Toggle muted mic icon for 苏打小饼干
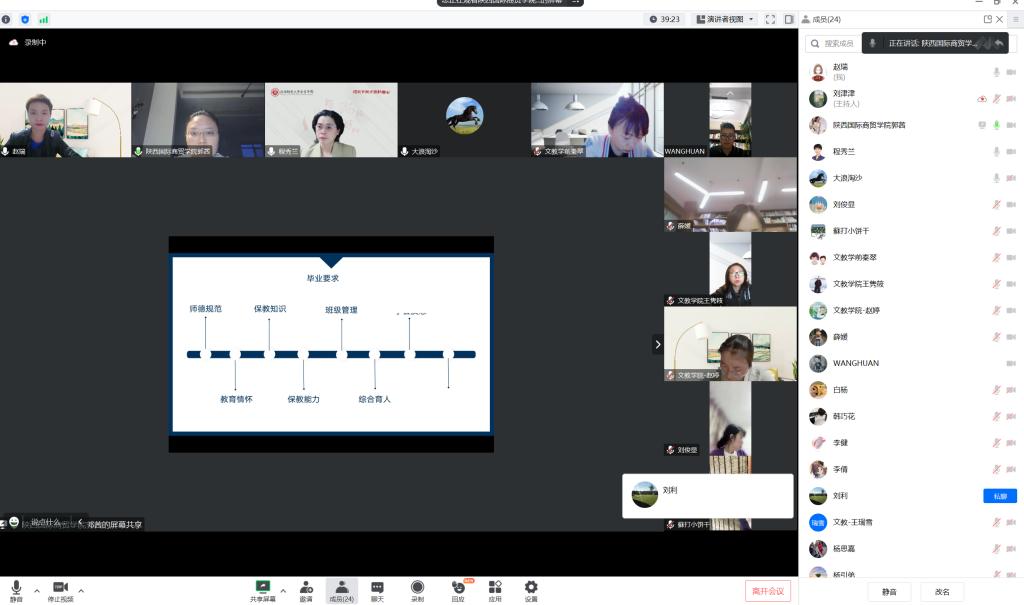1024x605 pixels. (x=997, y=231)
